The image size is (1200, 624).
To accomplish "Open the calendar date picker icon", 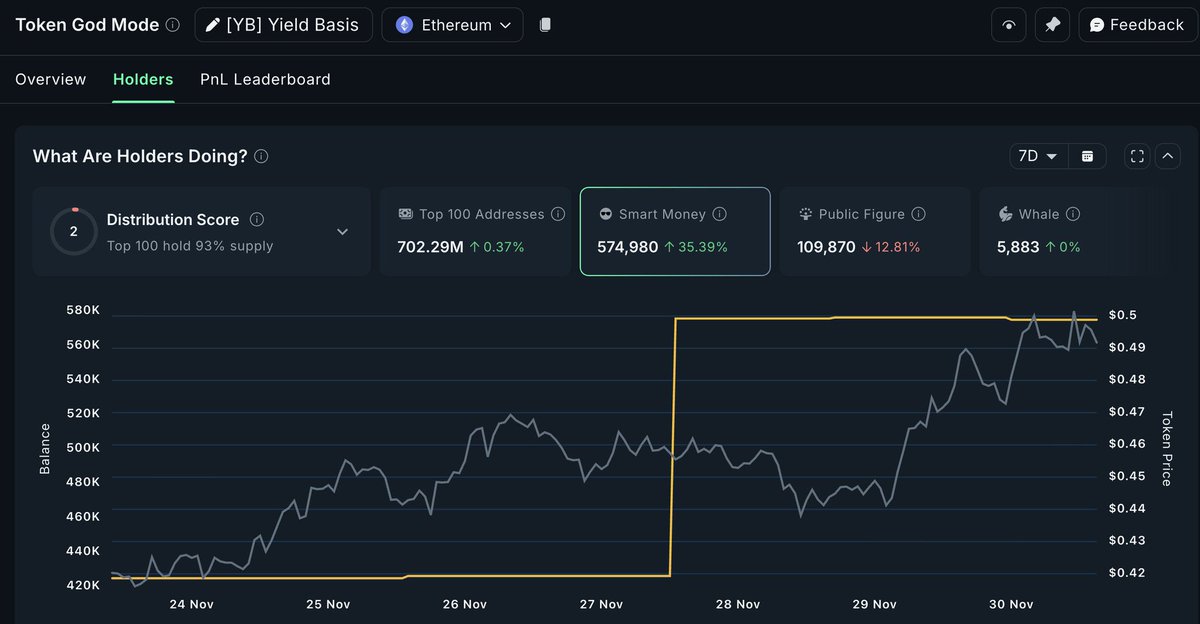I will pyautogui.click(x=1087, y=156).
